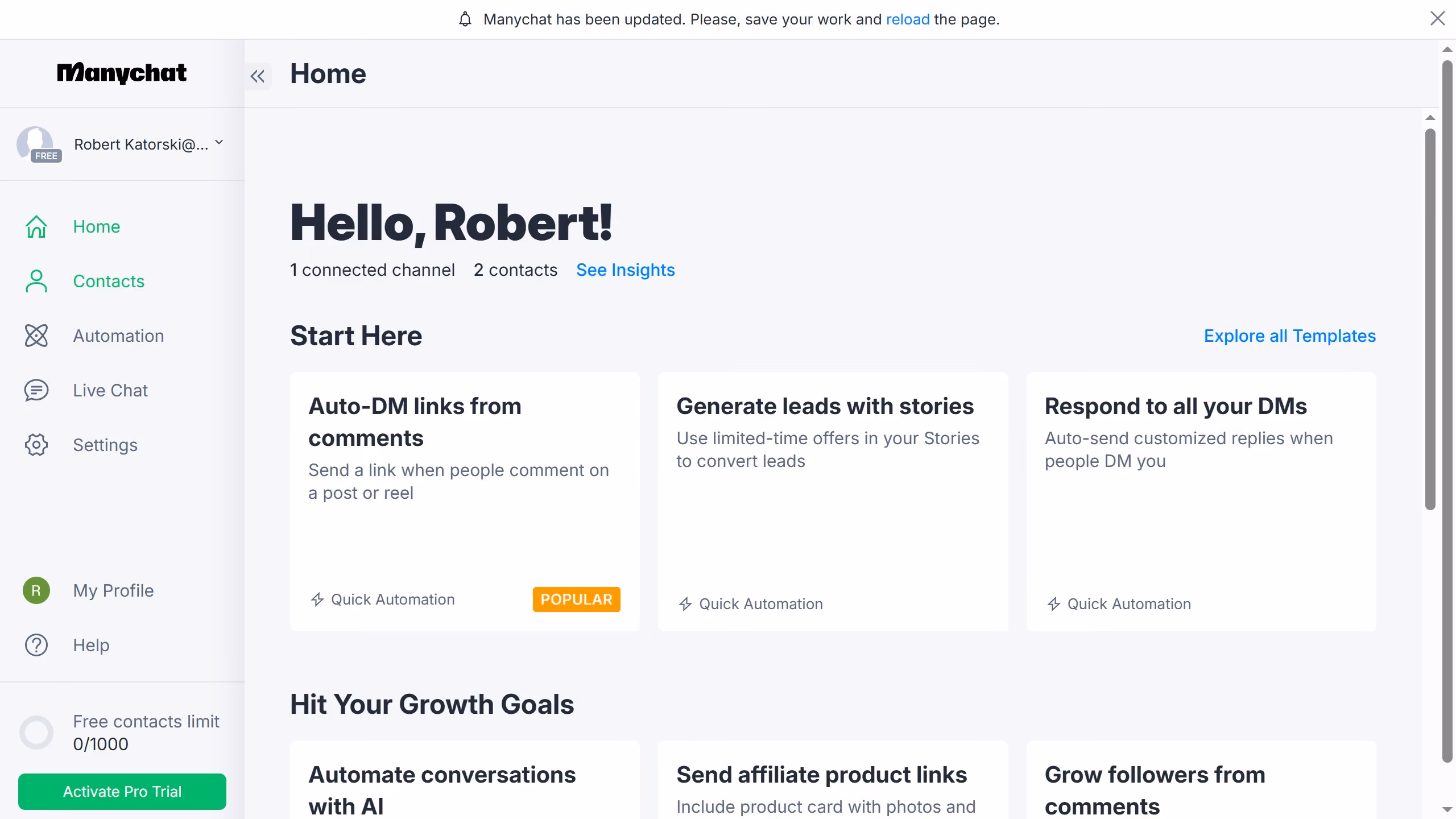Open the Grow followers from comments card
Viewport: 1456px width, 819px height.
[1201, 780]
